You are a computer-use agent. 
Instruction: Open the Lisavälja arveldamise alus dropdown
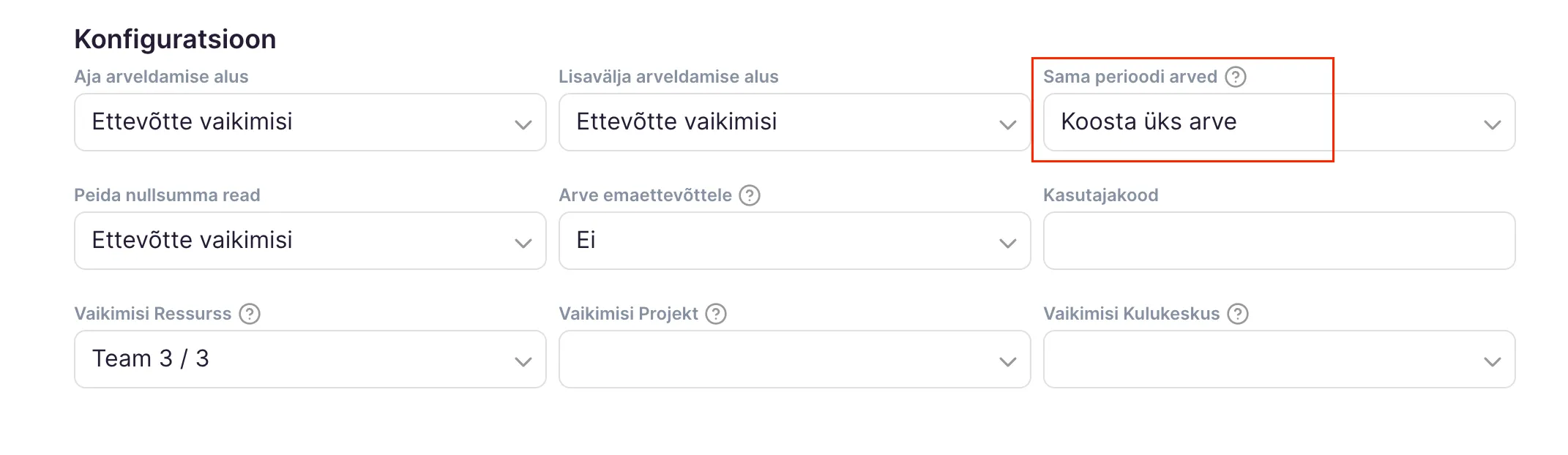tap(794, 122)
